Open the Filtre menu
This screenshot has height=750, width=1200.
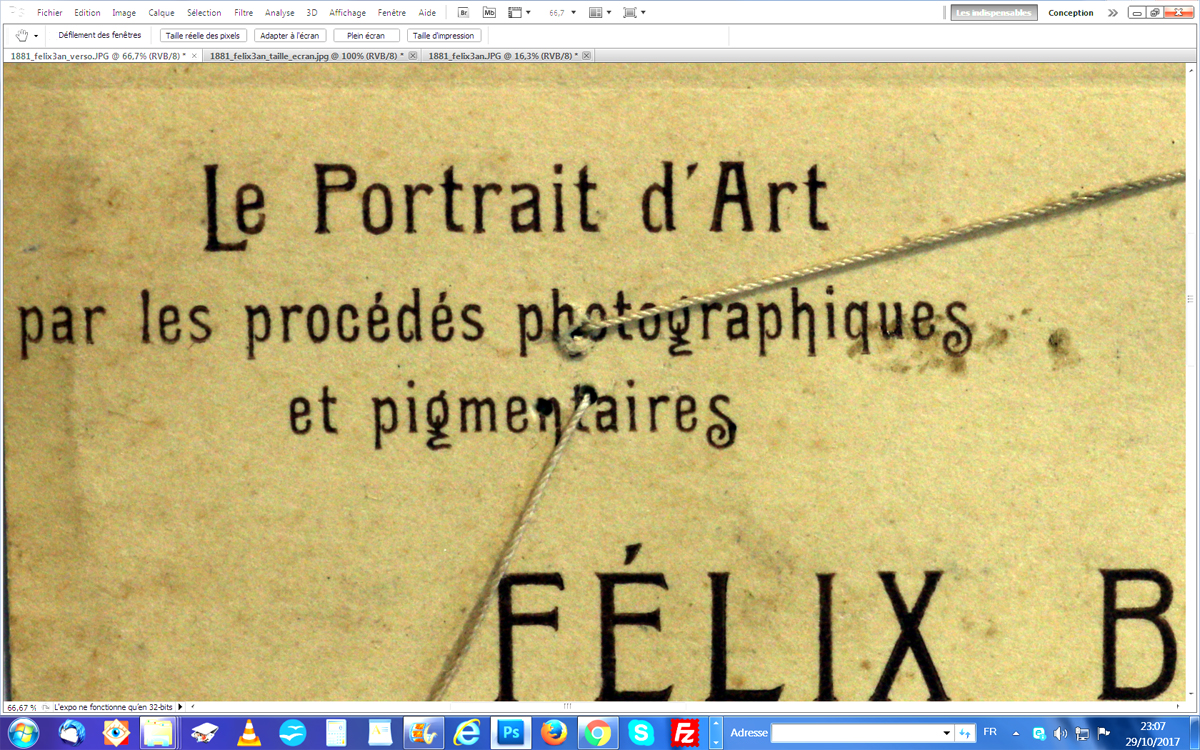pos(243,13)
